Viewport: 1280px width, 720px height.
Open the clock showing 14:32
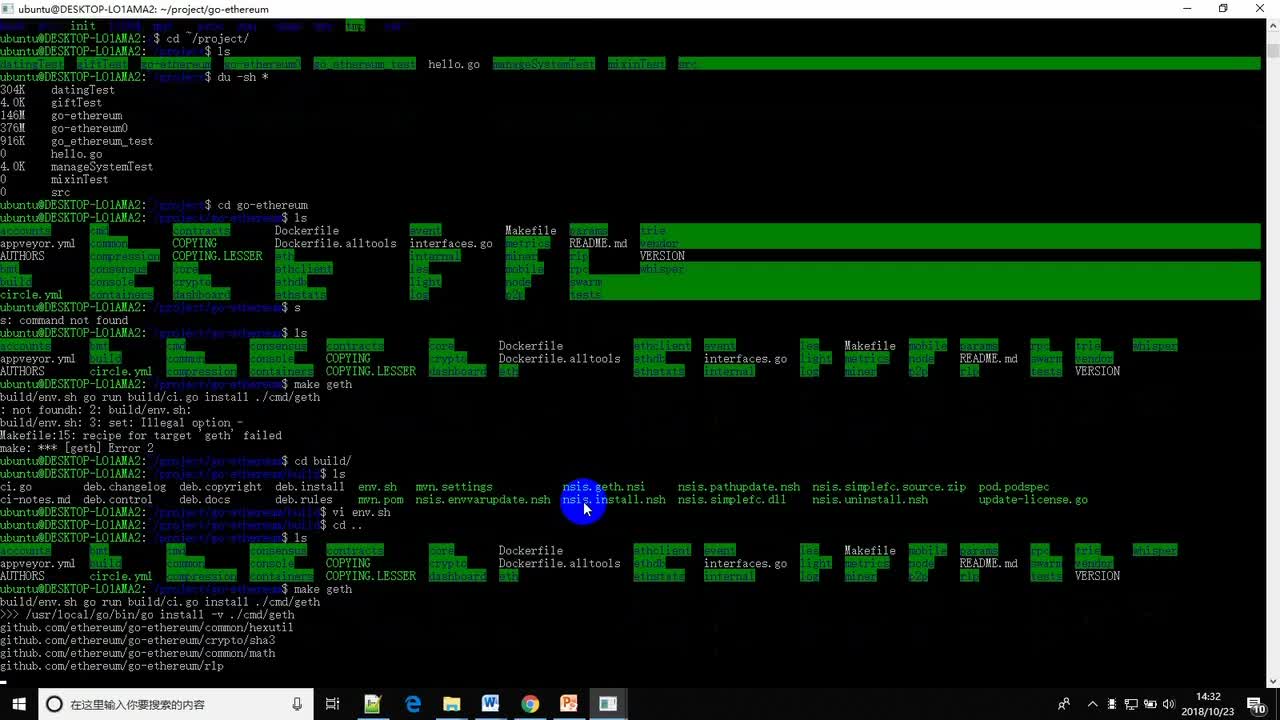1208,704
